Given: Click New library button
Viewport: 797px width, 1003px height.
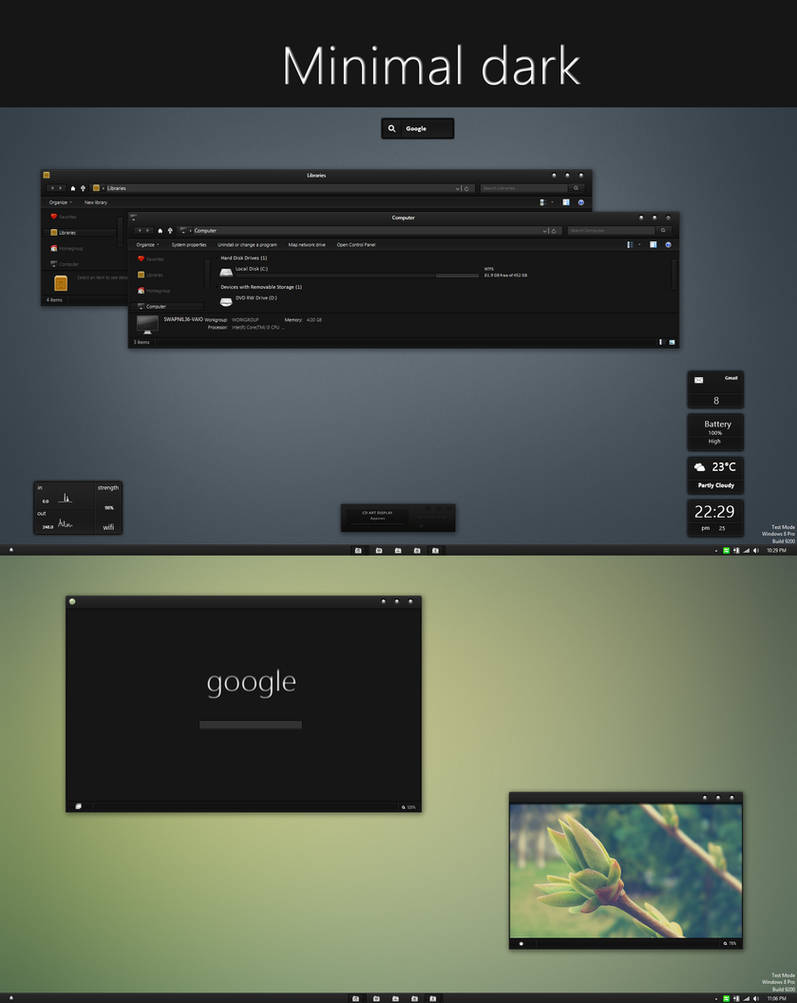Looking at the screenshot, I should pos(96,202).
